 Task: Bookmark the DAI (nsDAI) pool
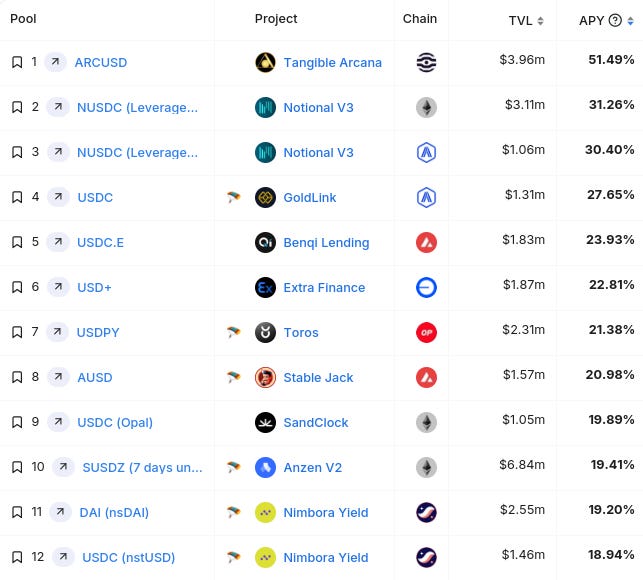tap(17, 512)
